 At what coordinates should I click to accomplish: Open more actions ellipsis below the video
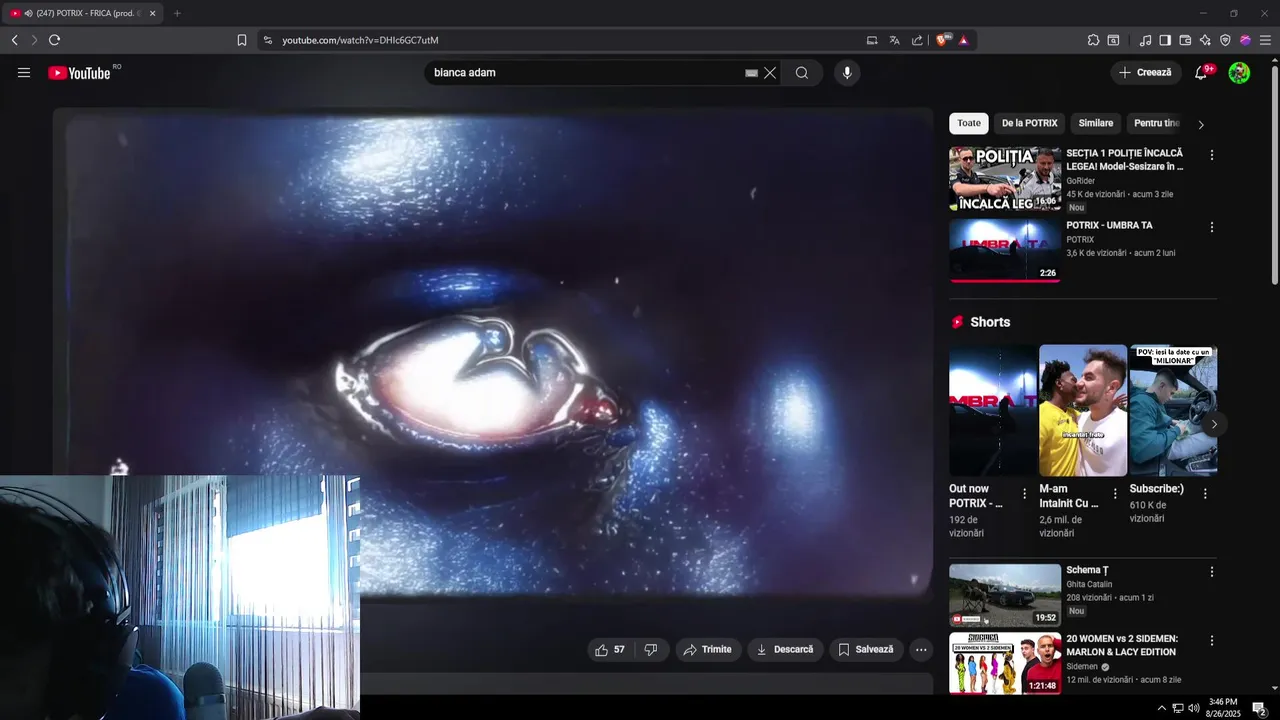[x=921, y=650]
